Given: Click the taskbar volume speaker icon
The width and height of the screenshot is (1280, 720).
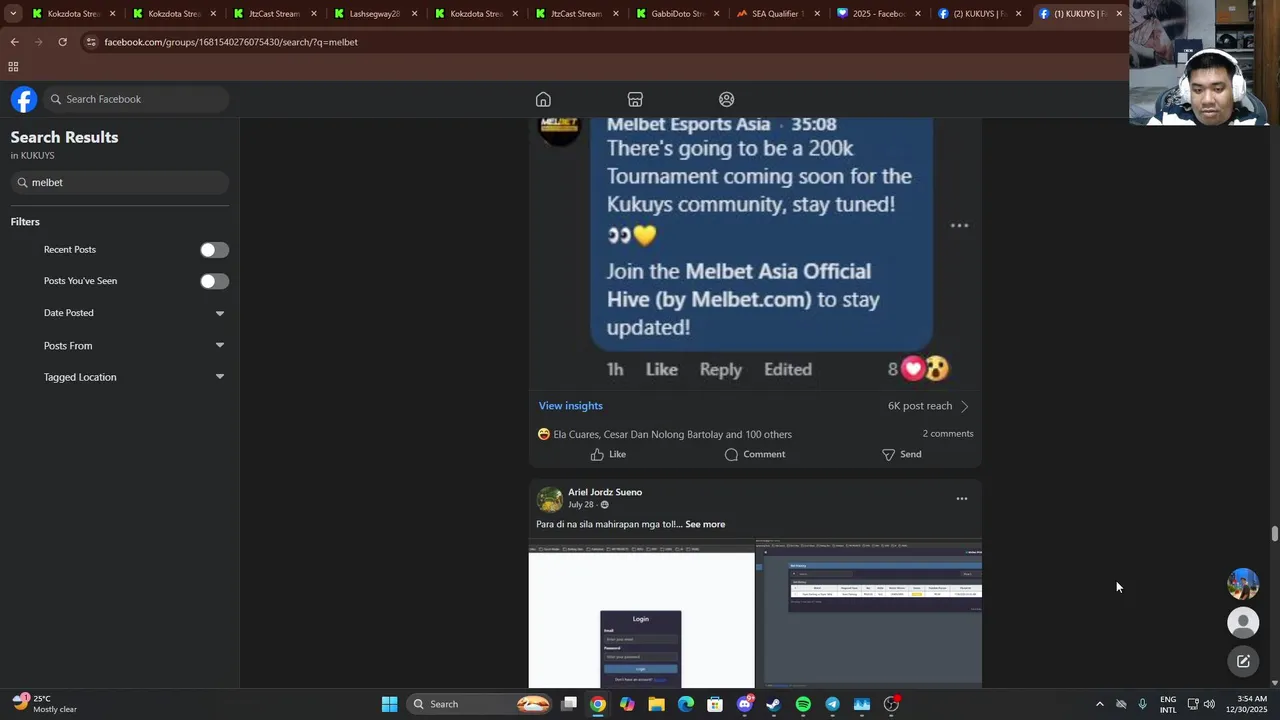Looking at the screenshot, I should 1210,704.
